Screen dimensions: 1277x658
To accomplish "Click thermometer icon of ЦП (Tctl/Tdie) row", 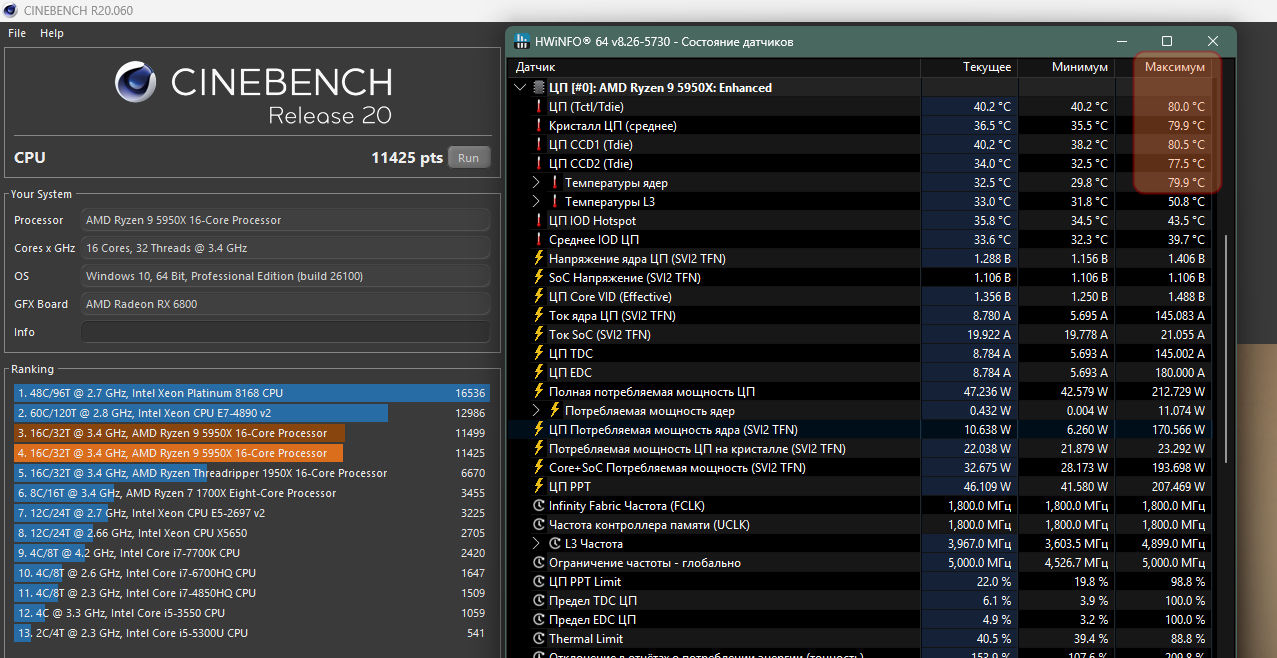I will pyautogui.click(x=539, y=107).
